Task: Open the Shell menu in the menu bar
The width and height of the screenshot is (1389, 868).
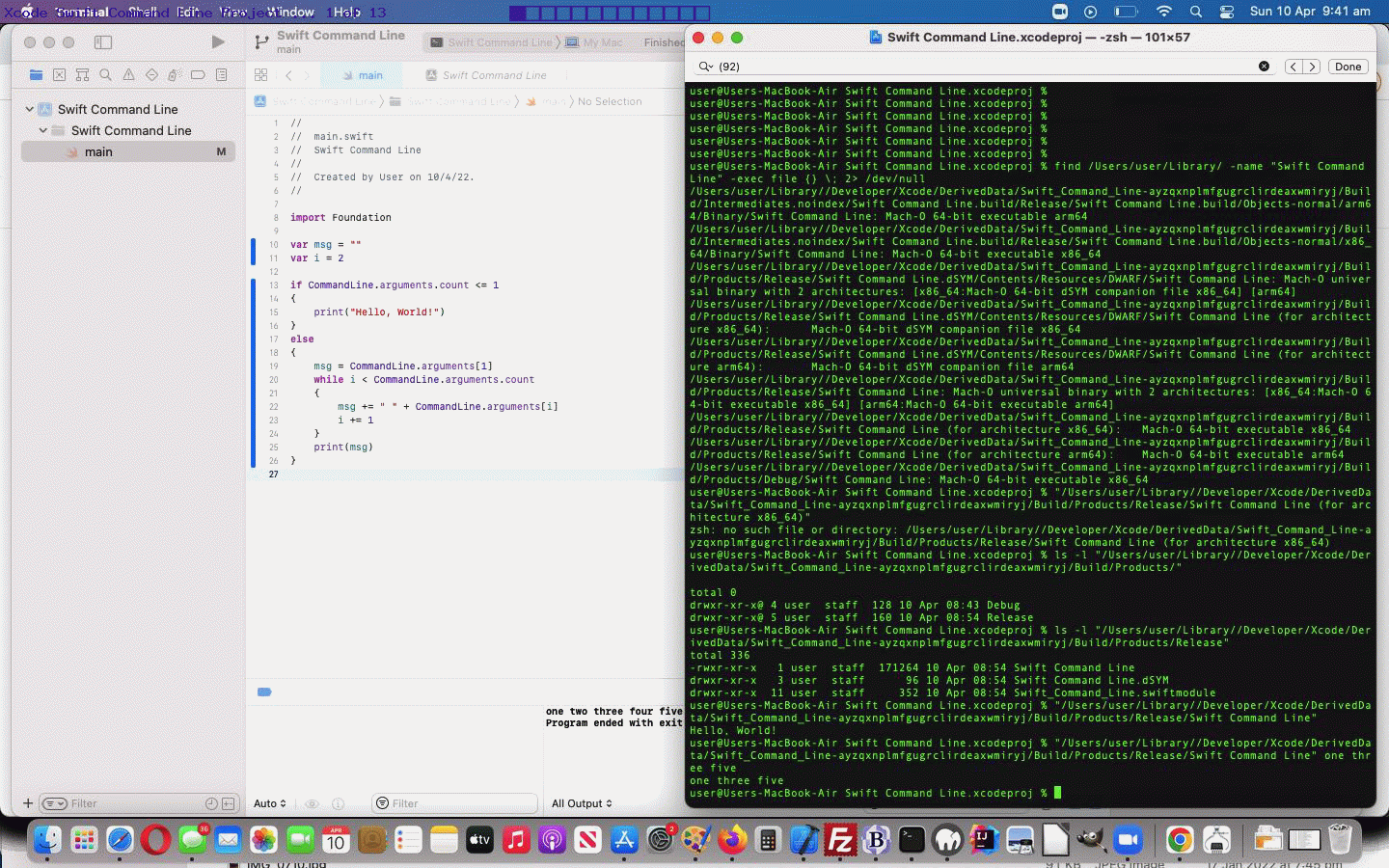Action: point(143,12)
